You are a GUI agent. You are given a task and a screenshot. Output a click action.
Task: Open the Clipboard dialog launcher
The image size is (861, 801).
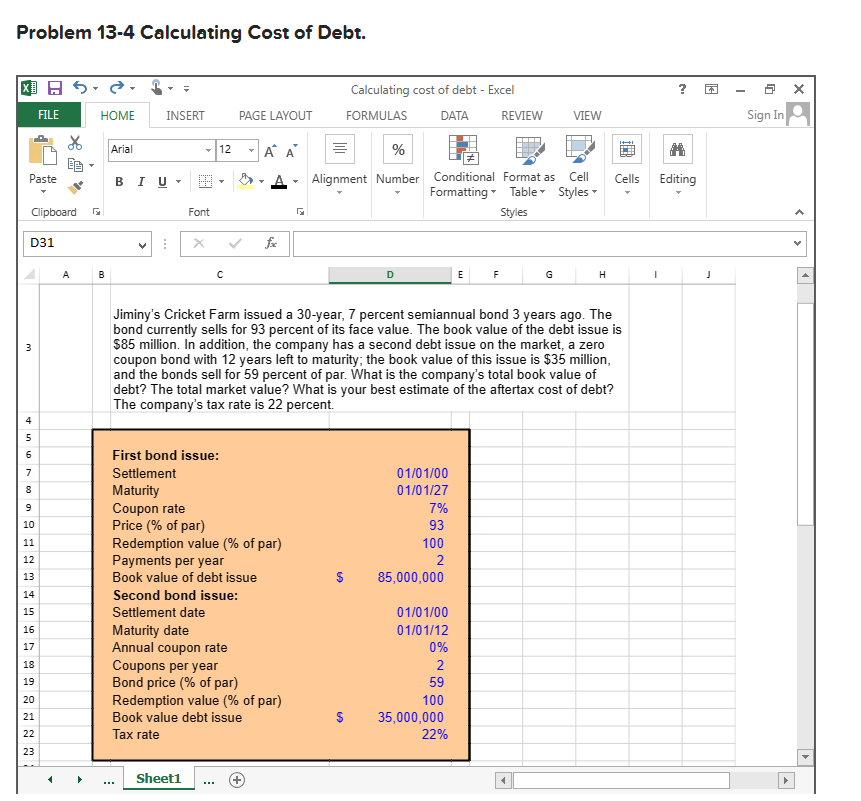[x=97, y=211]
